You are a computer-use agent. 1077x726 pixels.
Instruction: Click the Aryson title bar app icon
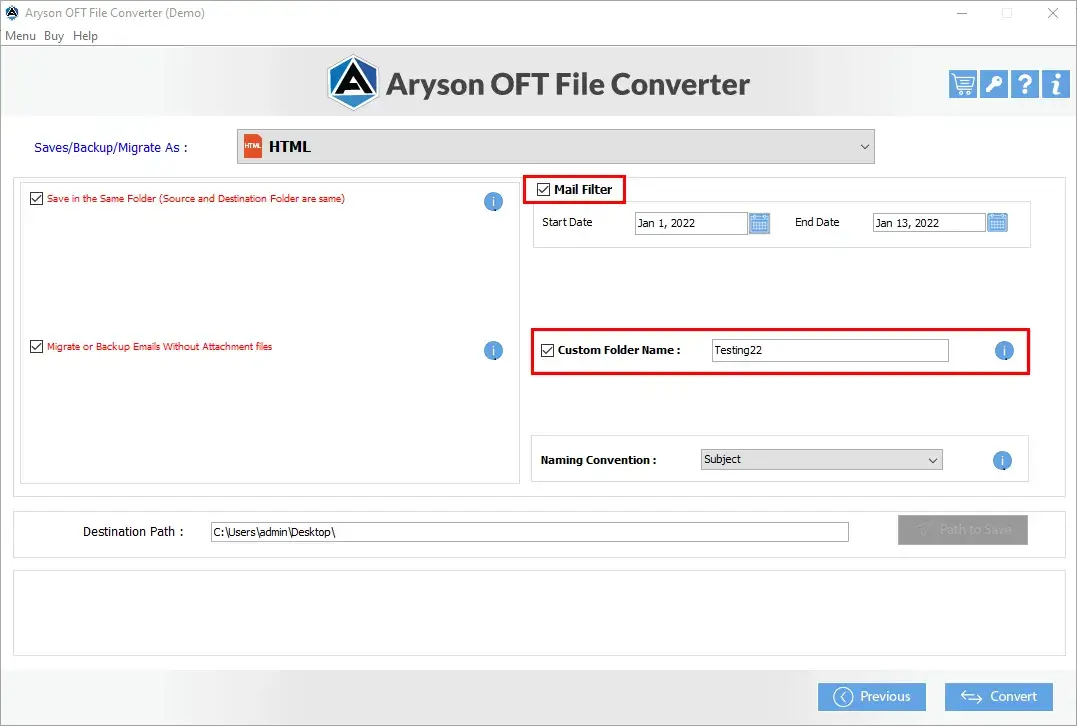12,12
